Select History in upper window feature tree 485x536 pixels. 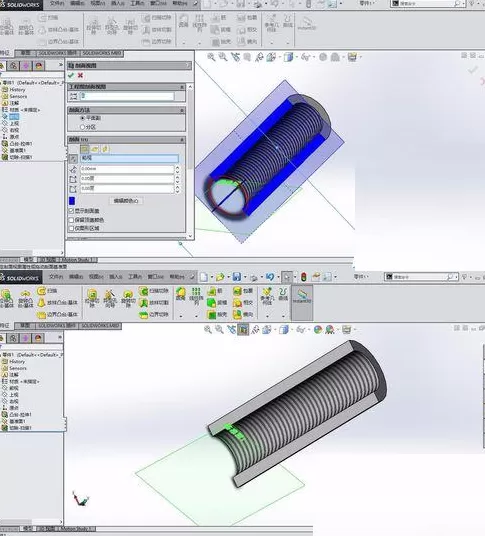[x=17, y=90]
